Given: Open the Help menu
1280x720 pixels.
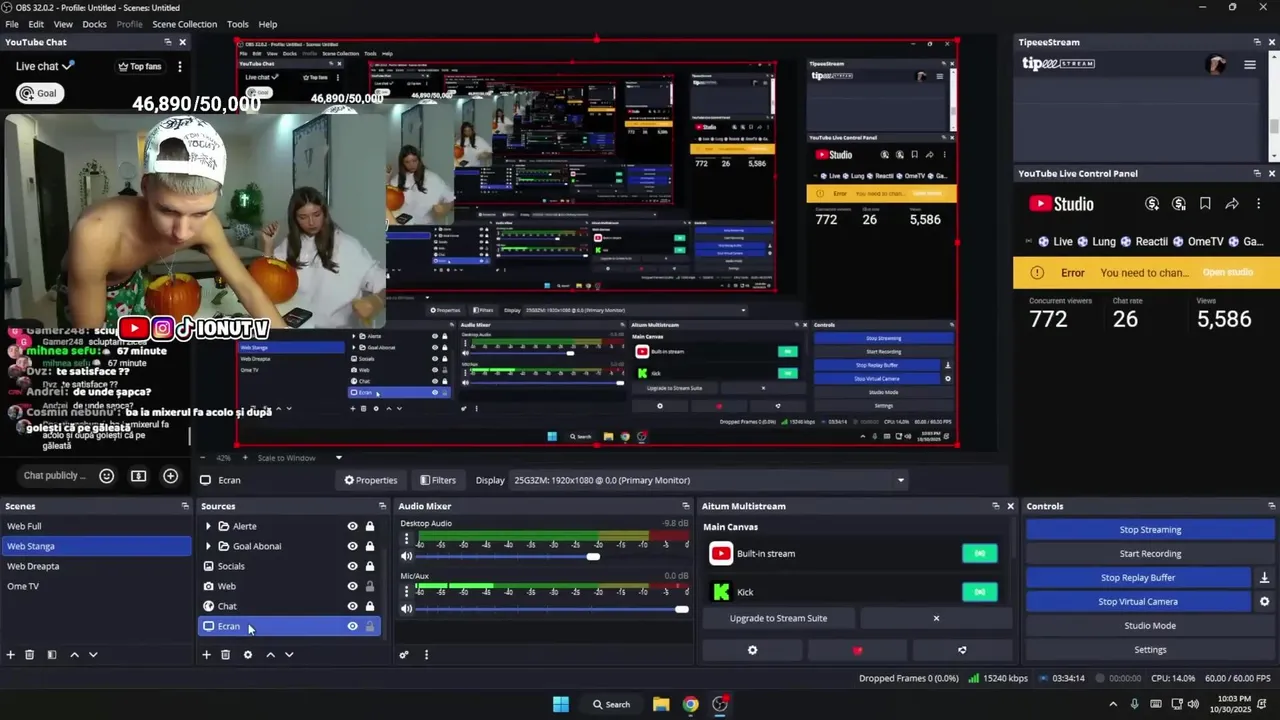Looking at the screenshot, I should point(268,24).
